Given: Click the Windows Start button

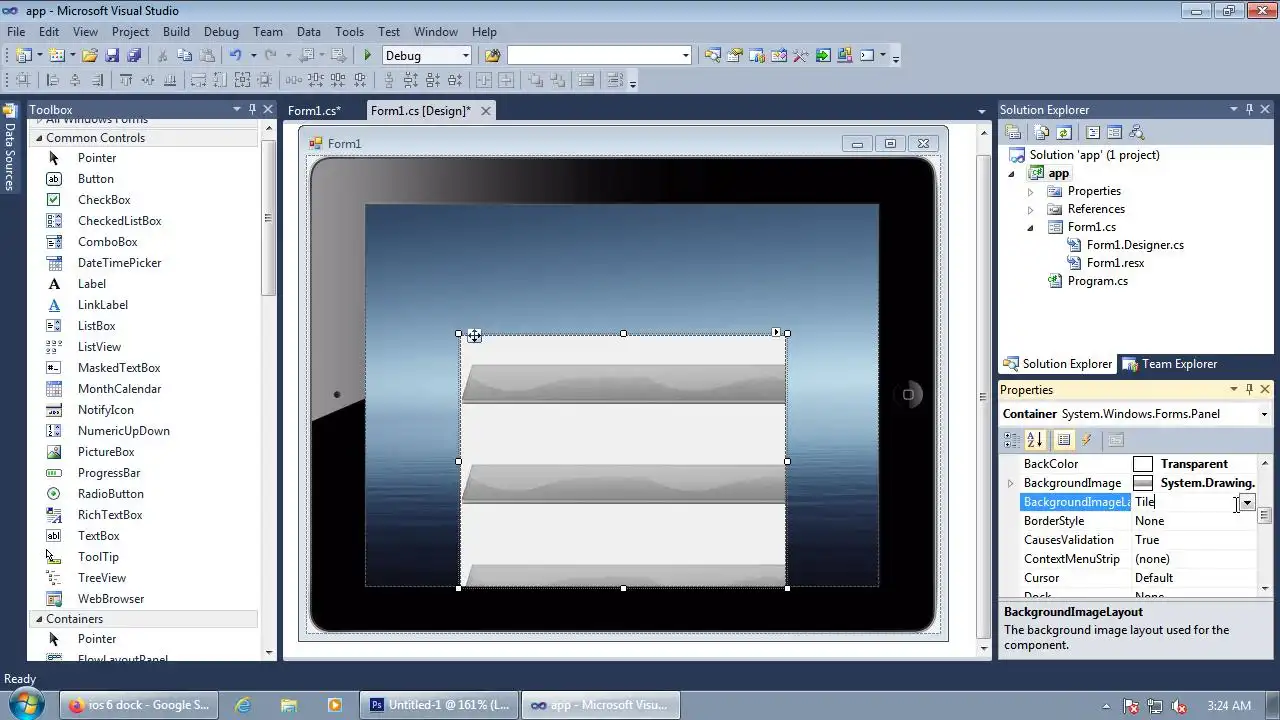Looking at the screenshot, I should pyautogui.click(x=24, y=704).
